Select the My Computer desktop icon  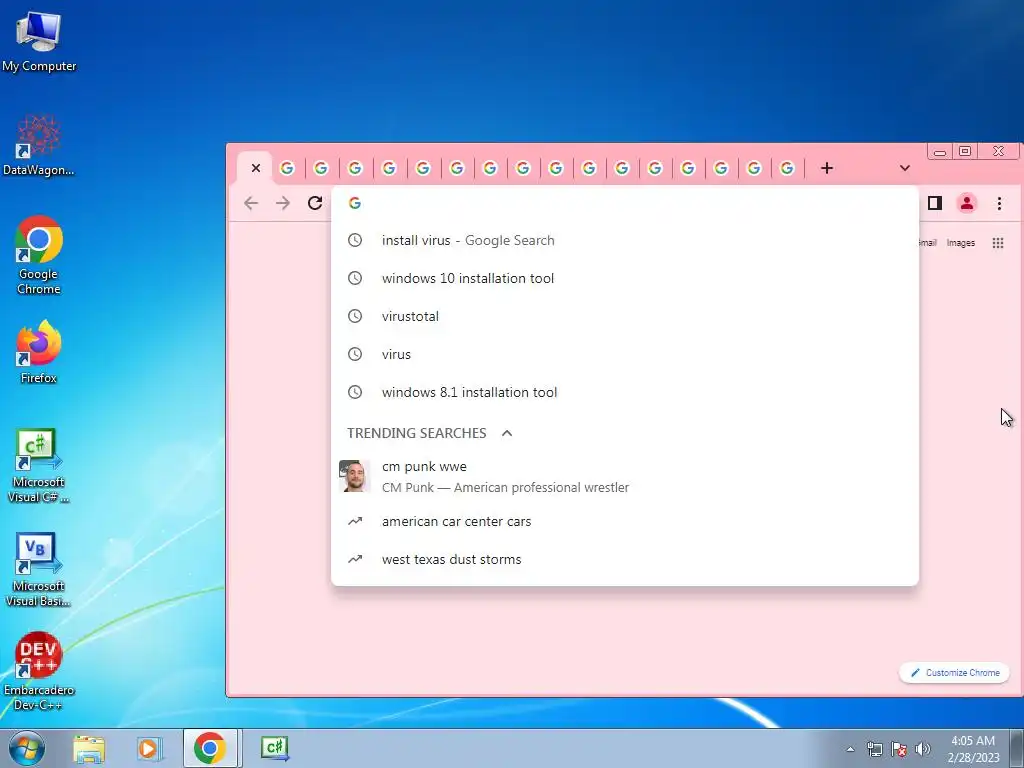click(39, 40)
